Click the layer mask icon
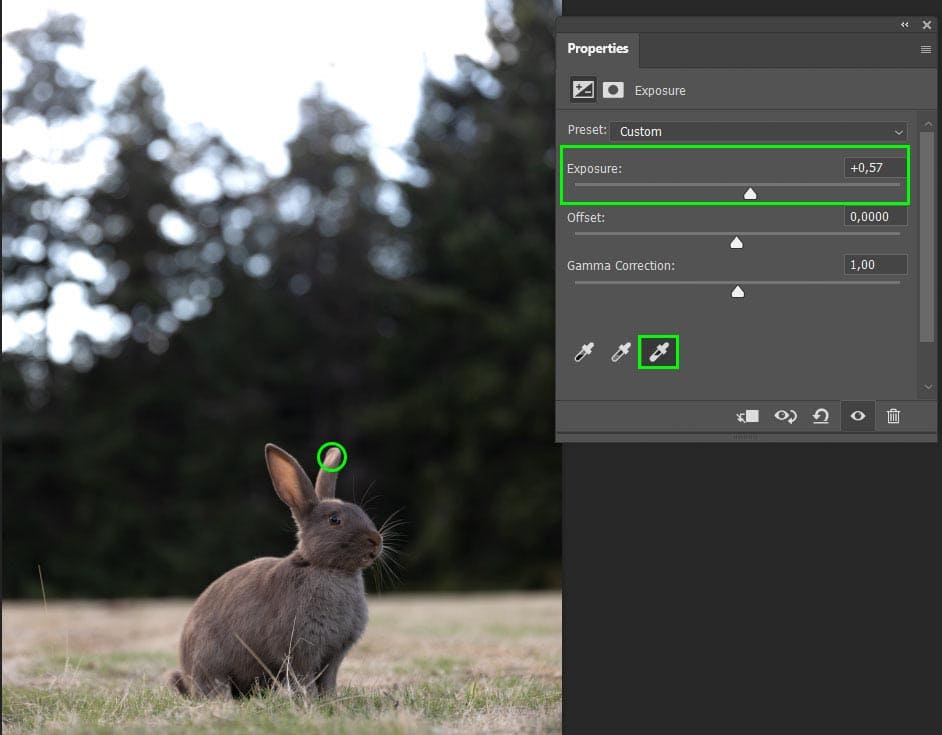 click(613, 90)
